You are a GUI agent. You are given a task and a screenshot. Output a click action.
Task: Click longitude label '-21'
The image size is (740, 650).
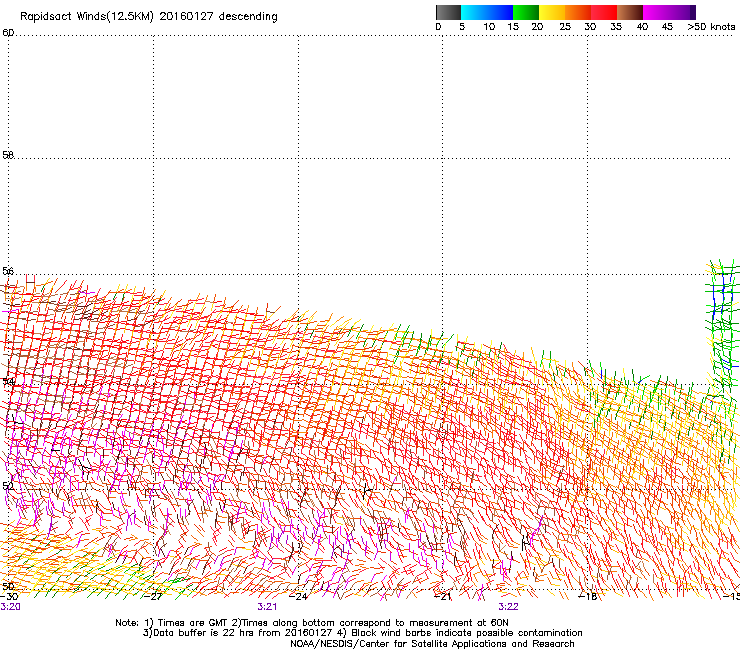tap(443, 597)
